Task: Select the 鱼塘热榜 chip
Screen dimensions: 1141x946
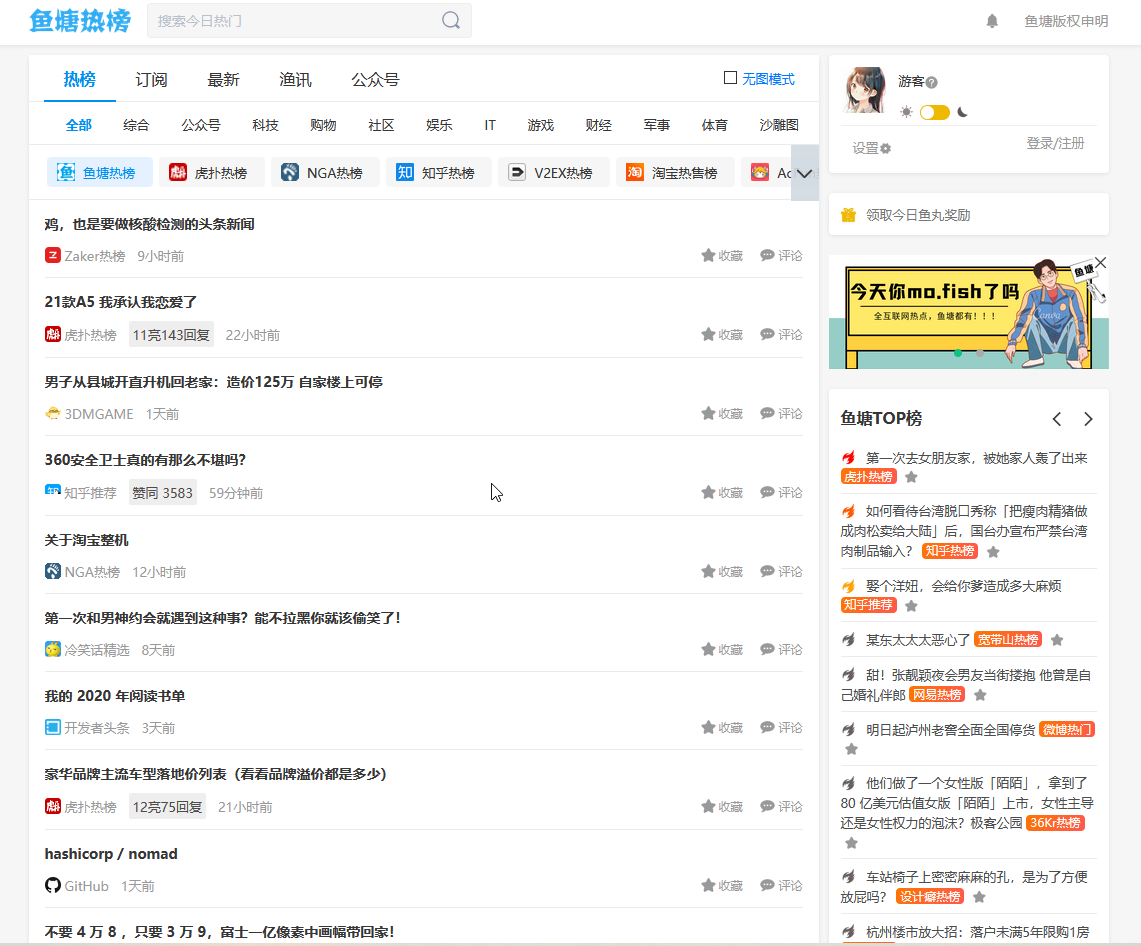Action: 100,172
